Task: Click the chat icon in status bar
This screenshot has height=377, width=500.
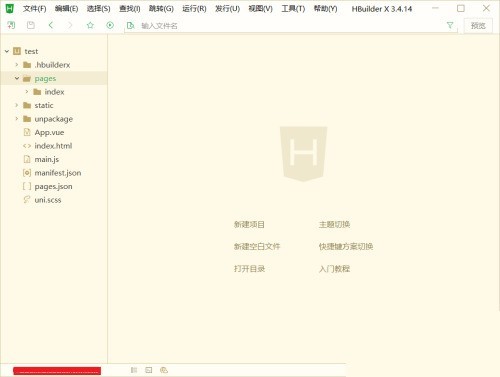Action: click(164, 370)
